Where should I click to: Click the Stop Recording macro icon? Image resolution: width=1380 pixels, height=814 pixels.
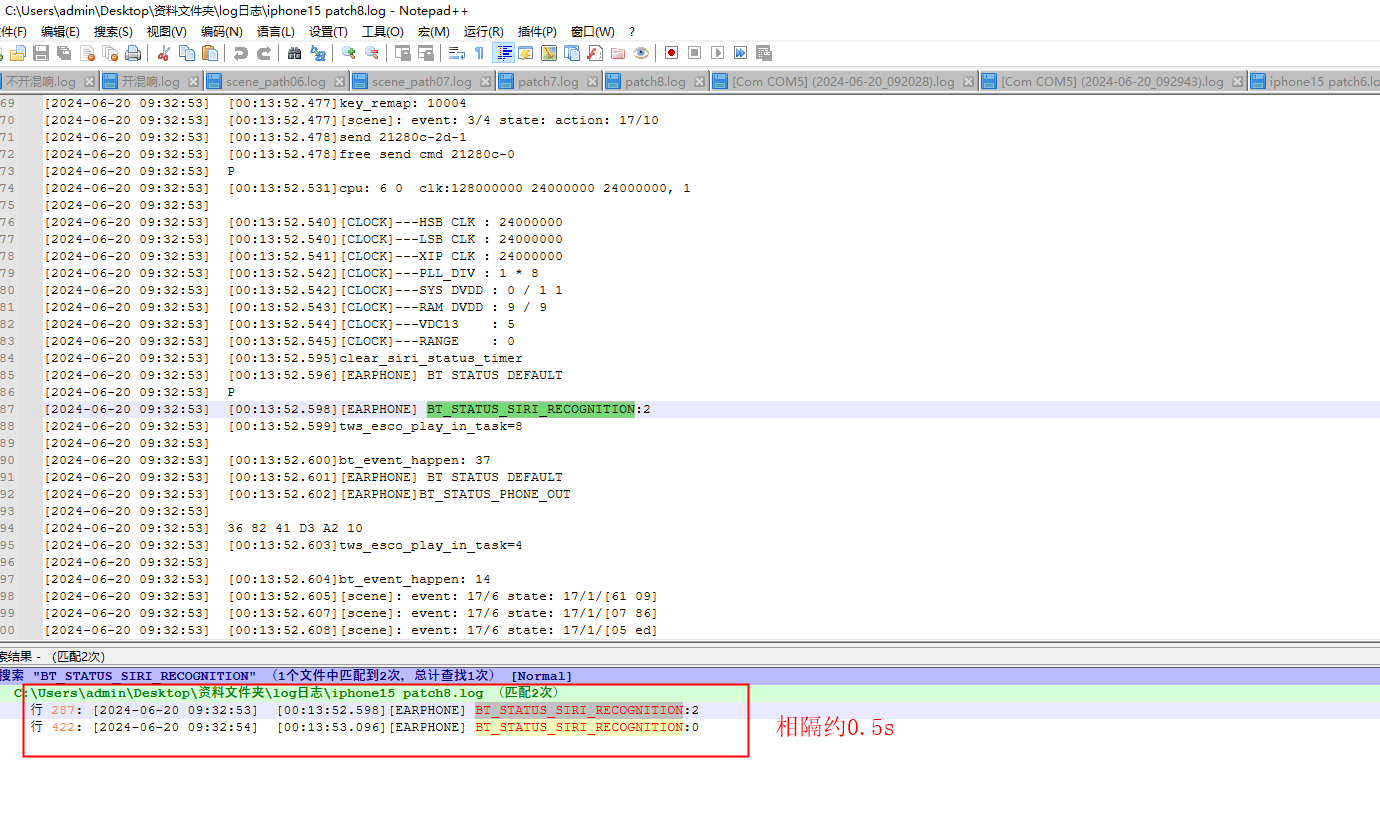pos(694,53)
